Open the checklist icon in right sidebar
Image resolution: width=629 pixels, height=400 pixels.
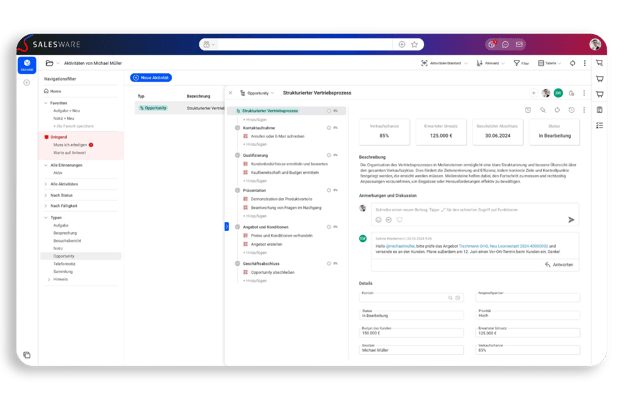(x=599, y=126)
